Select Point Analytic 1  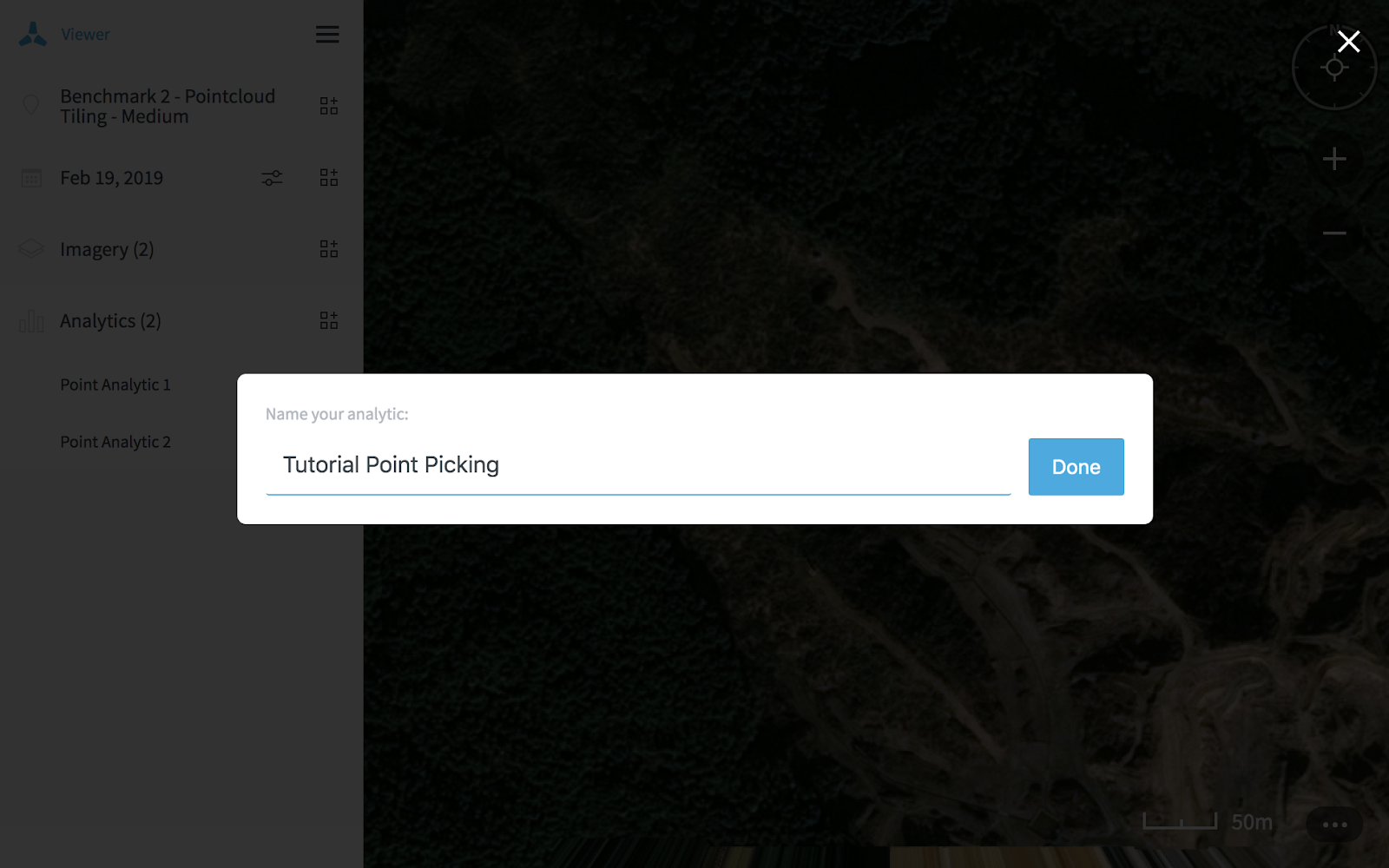115,385
